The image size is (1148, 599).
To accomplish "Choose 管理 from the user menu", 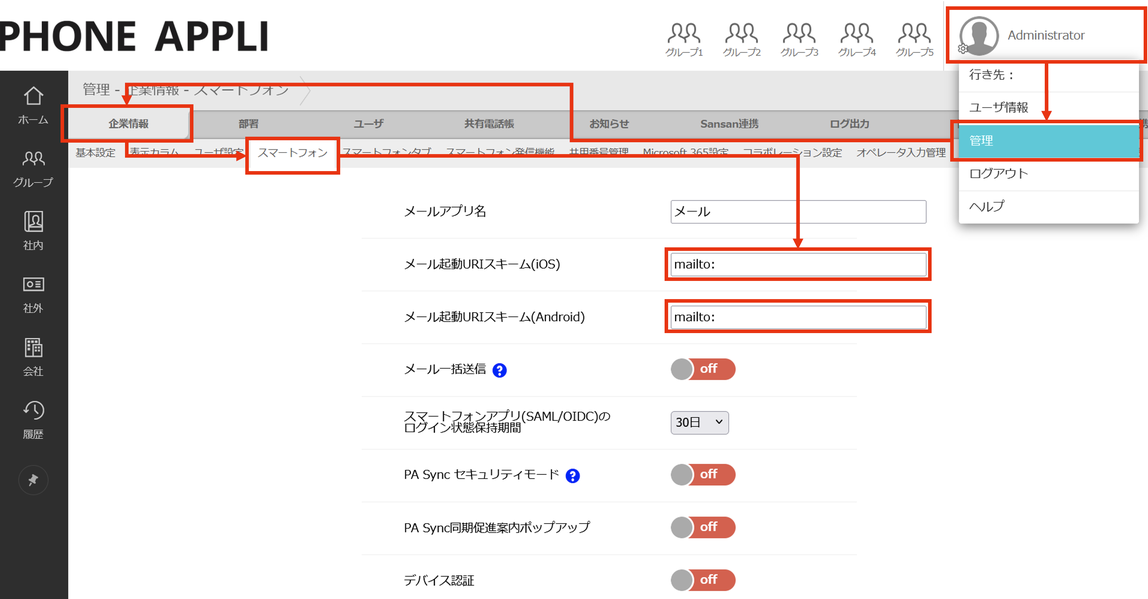I will (1048, 141).
